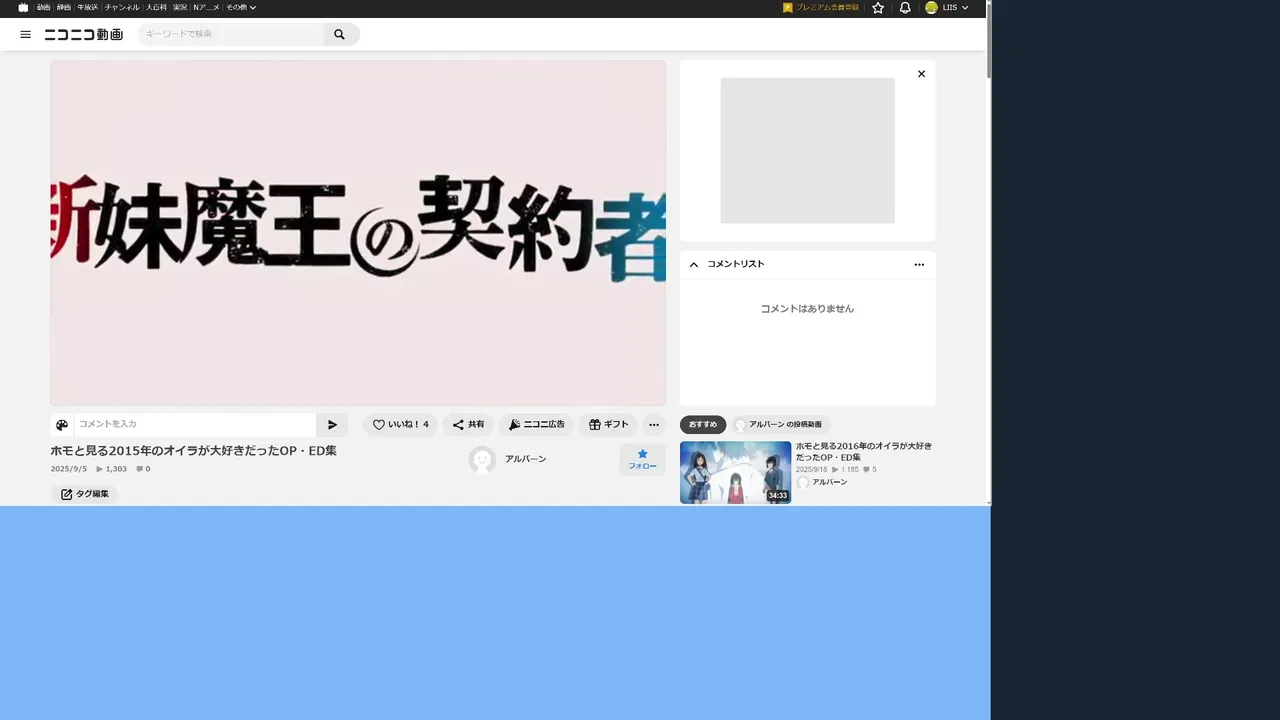The height and width of the screenshot is (720, 1280).
Task: Click アルバーン name under recommended video
Action: pyautogui.click(x=829, y=482)
